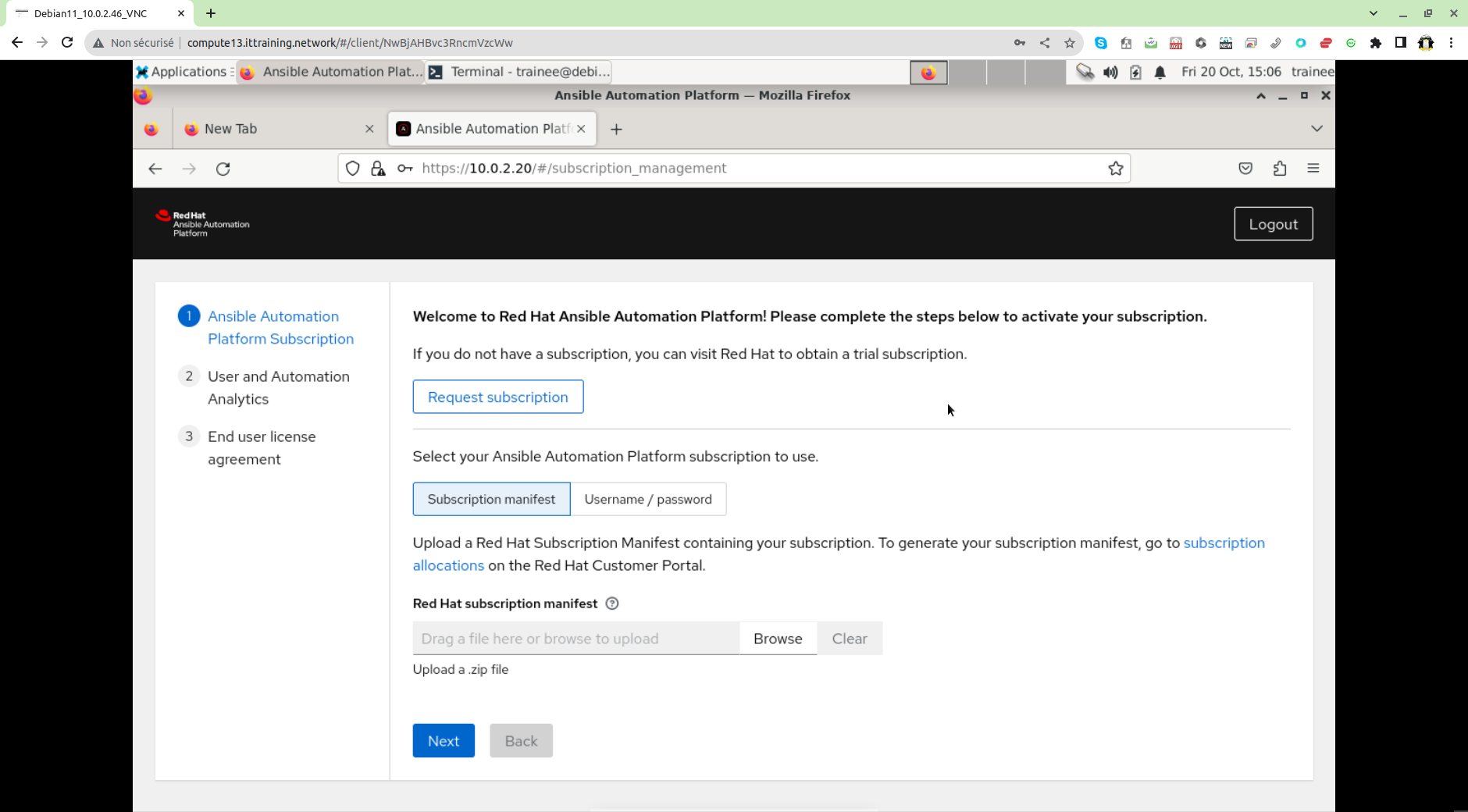Open Chrome three-dot menu
The height and width of the screenshot is (812, 1468).
(1451, 43)
